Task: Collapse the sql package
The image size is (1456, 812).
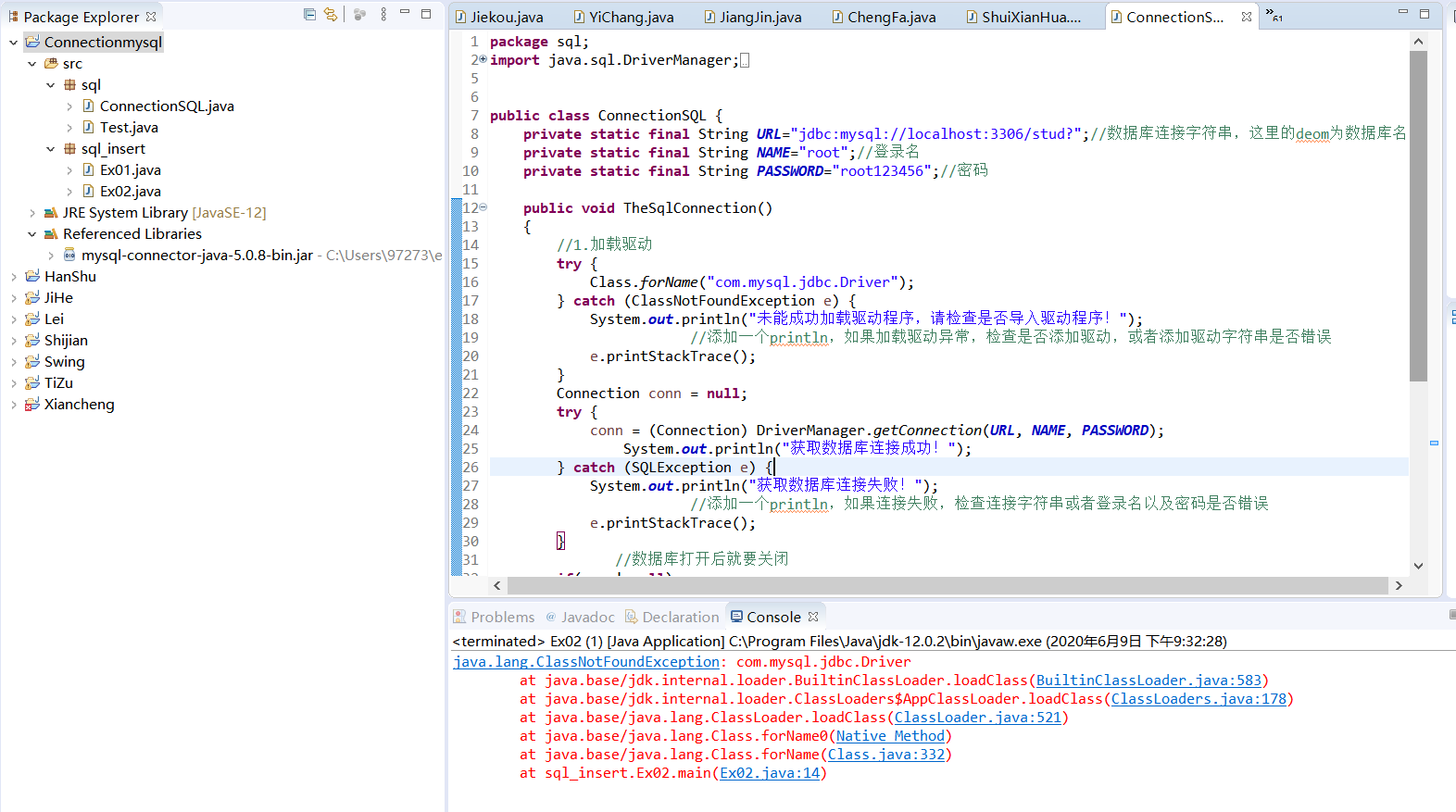Action: [50, 84]
